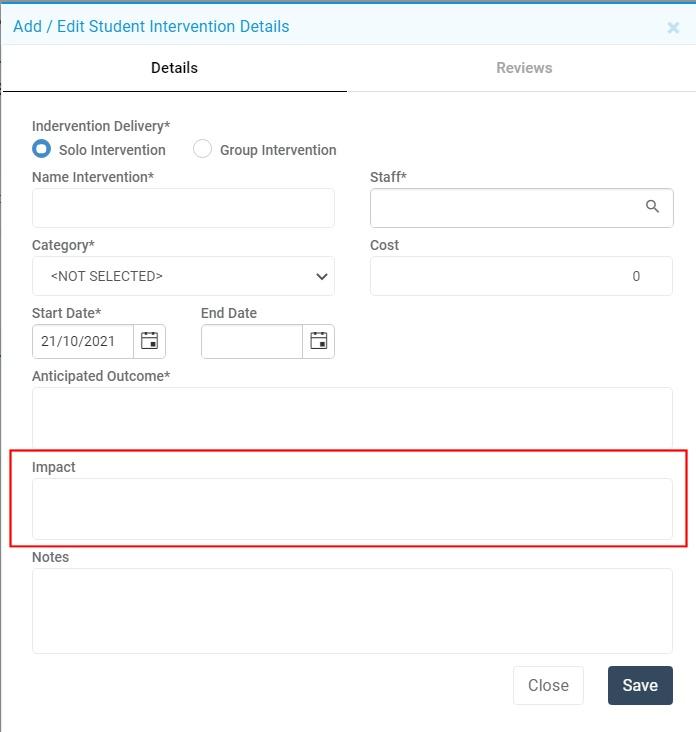Screen dimensions: 696x732
Task: Click into the Staff lookup field
Action: tap(505, 207)
